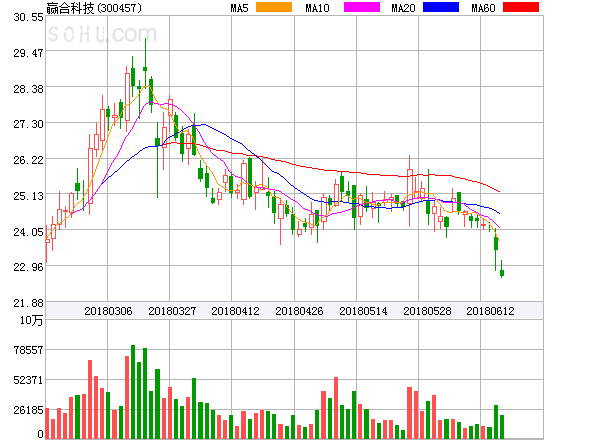Click the 29.47 price axis label
The width and height of the screenshot is (600, 440).
(28, 53)
